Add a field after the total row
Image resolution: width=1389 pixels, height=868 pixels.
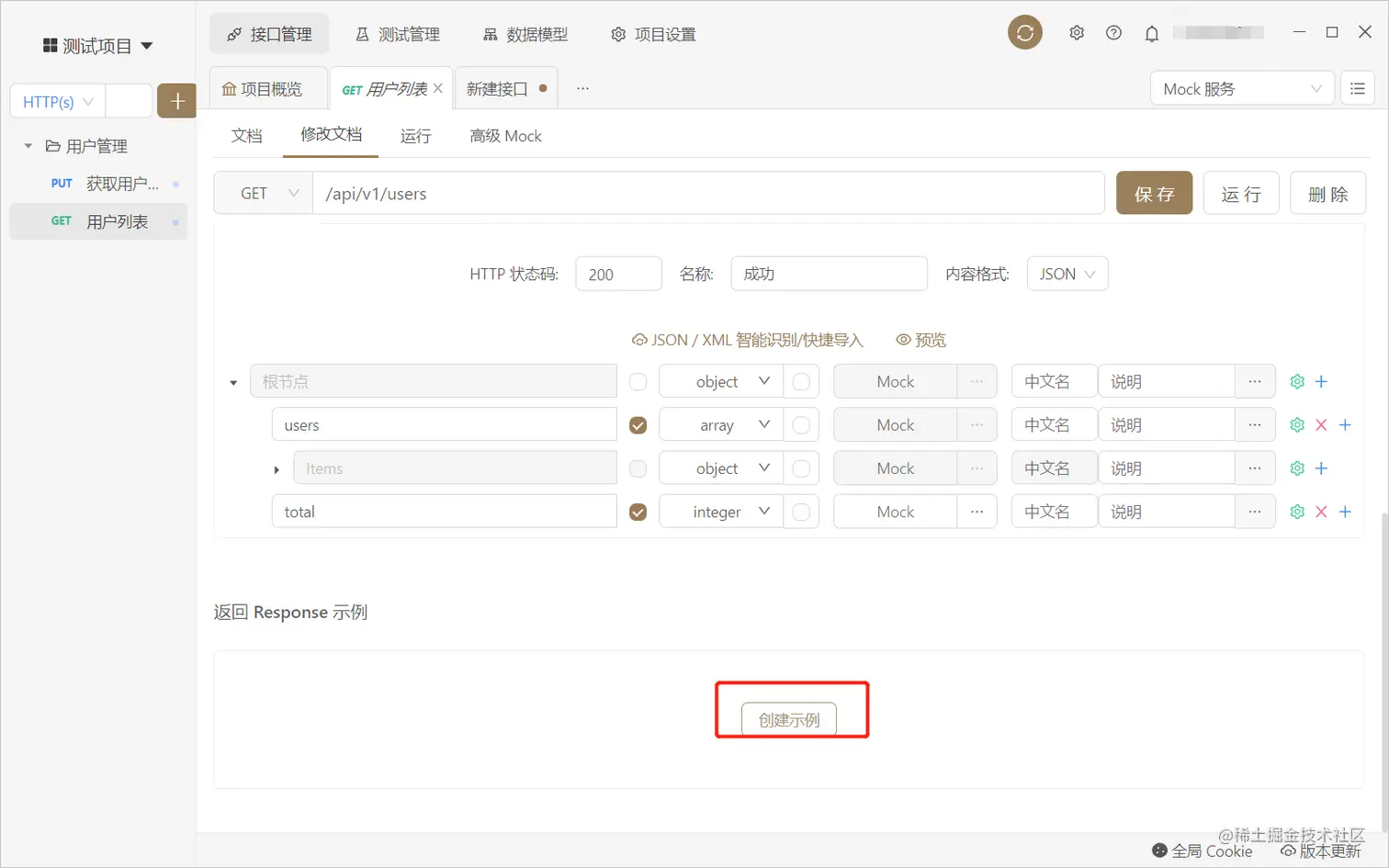pos(1345,512)
